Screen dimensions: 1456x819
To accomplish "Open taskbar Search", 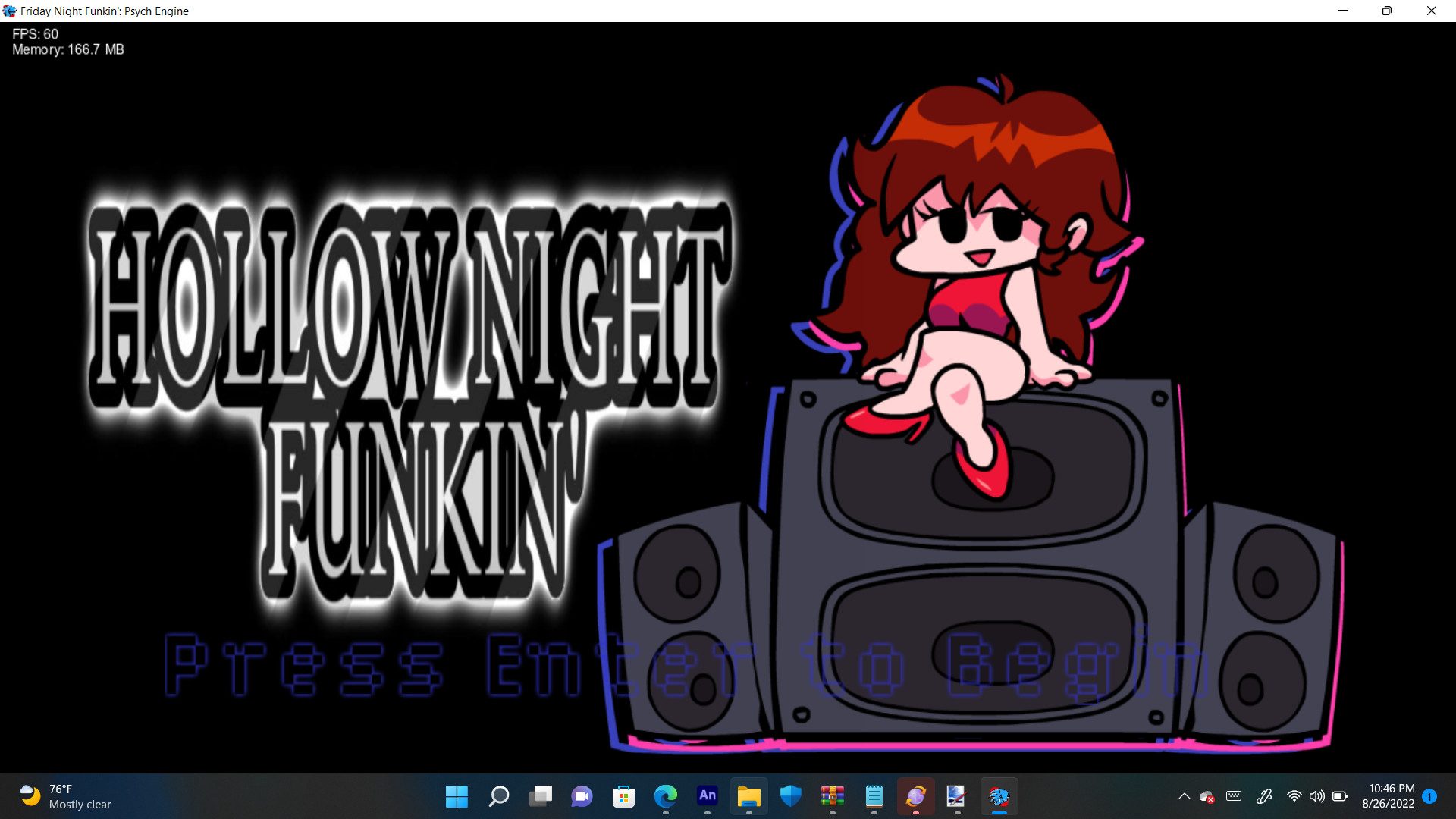I will (498, 796).
